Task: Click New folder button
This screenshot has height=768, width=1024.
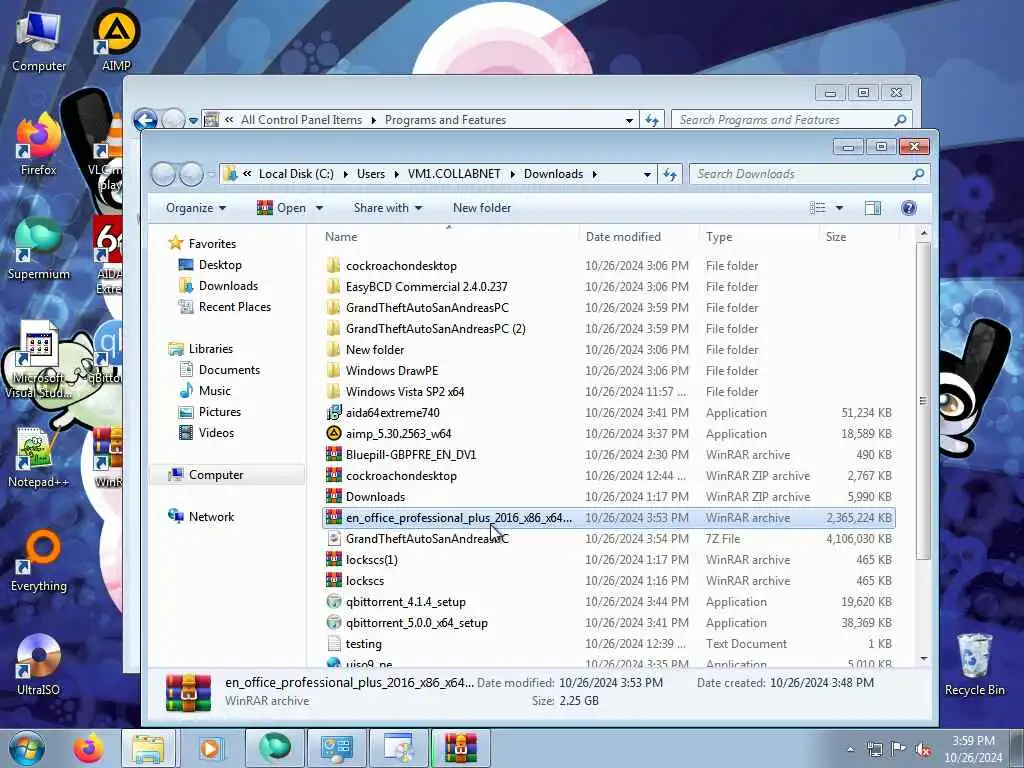Action: 482,208
